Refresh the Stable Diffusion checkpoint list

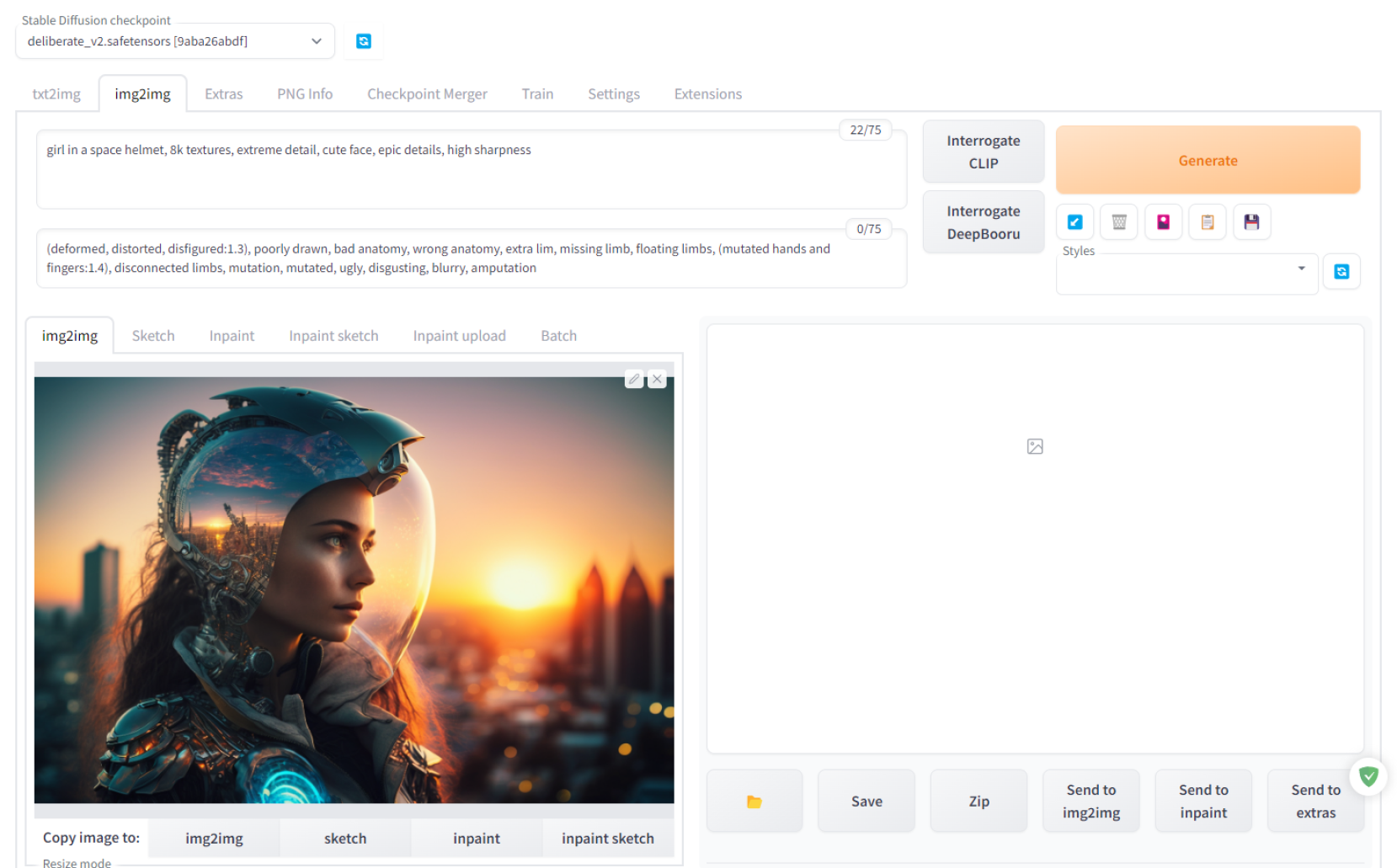pos(364,41)
